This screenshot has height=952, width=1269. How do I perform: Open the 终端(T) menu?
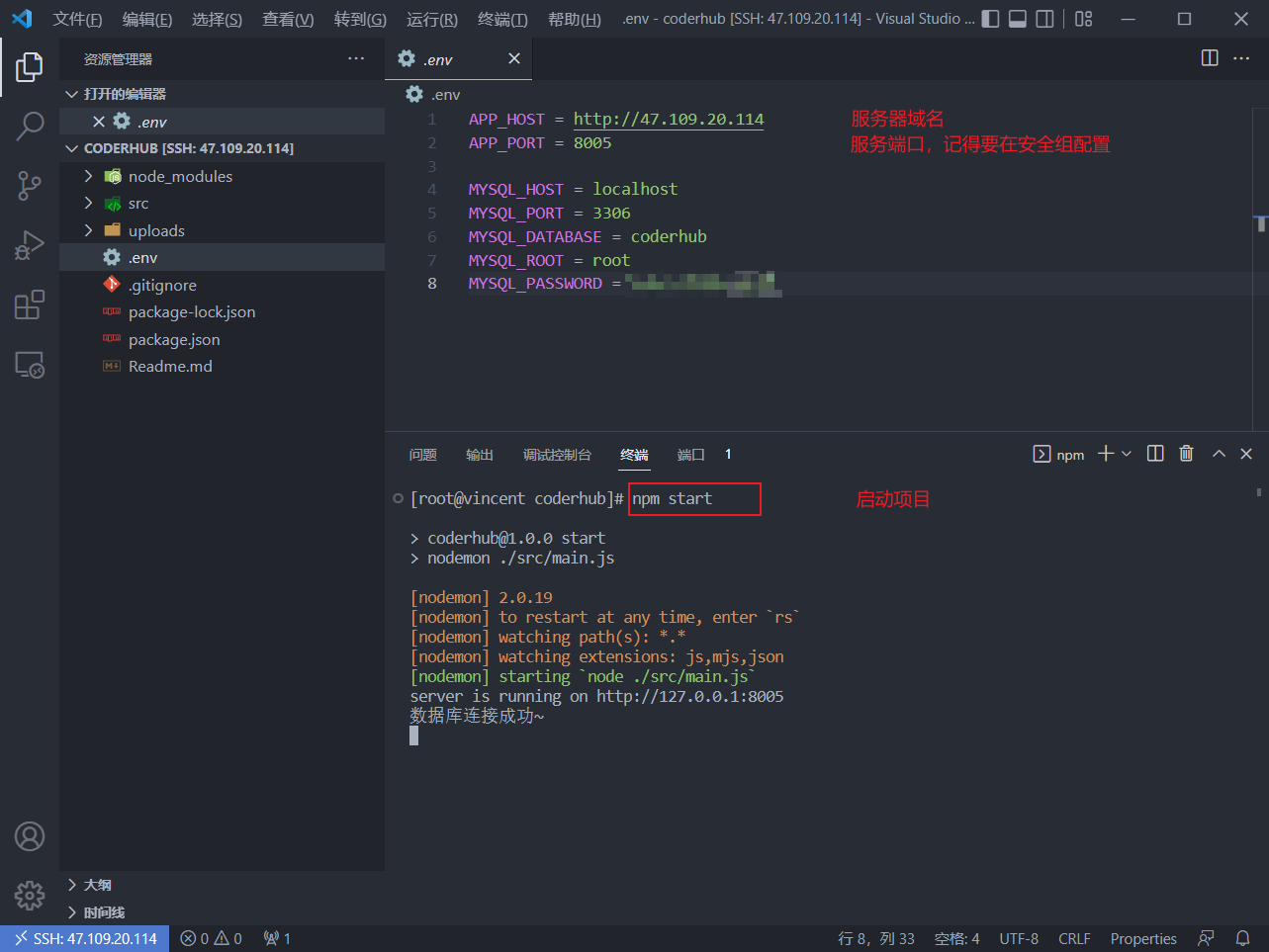coord(502,19)
